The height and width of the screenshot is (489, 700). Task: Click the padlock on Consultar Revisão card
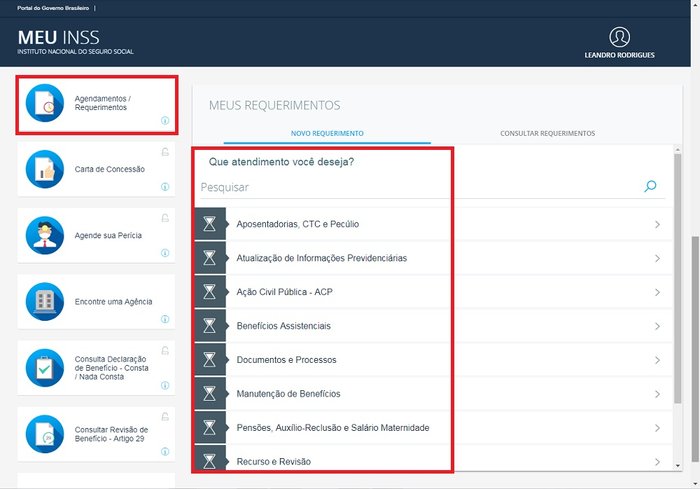click(165, 417)
